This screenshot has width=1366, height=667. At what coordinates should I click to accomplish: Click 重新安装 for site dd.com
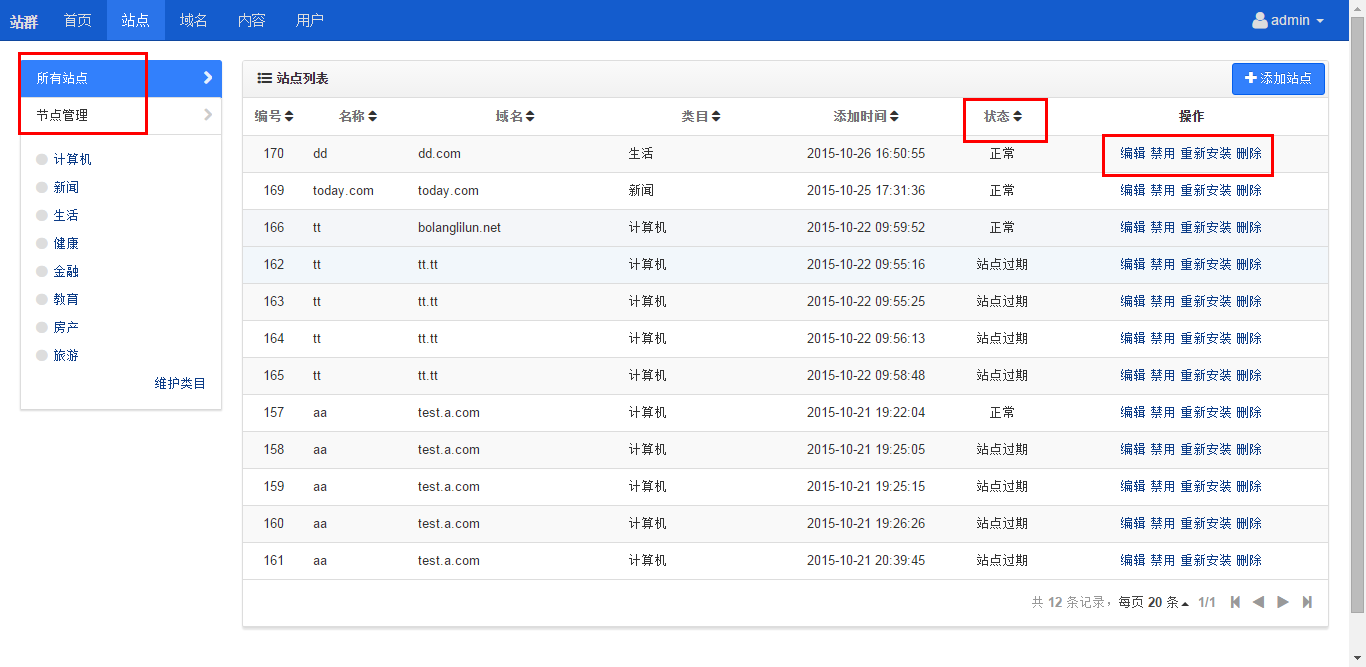1206,154
